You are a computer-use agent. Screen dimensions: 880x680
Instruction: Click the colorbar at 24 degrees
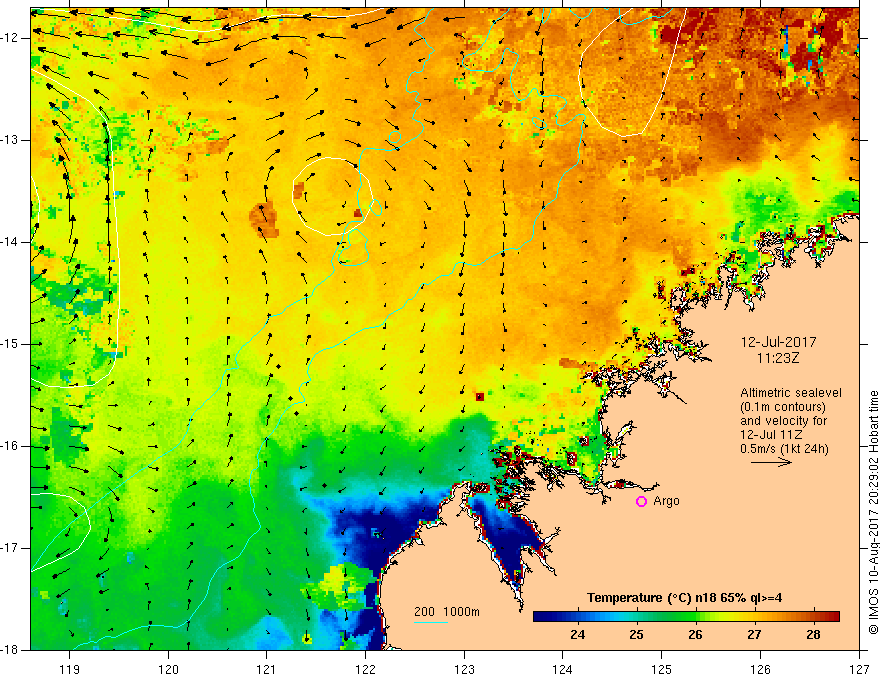578,617
